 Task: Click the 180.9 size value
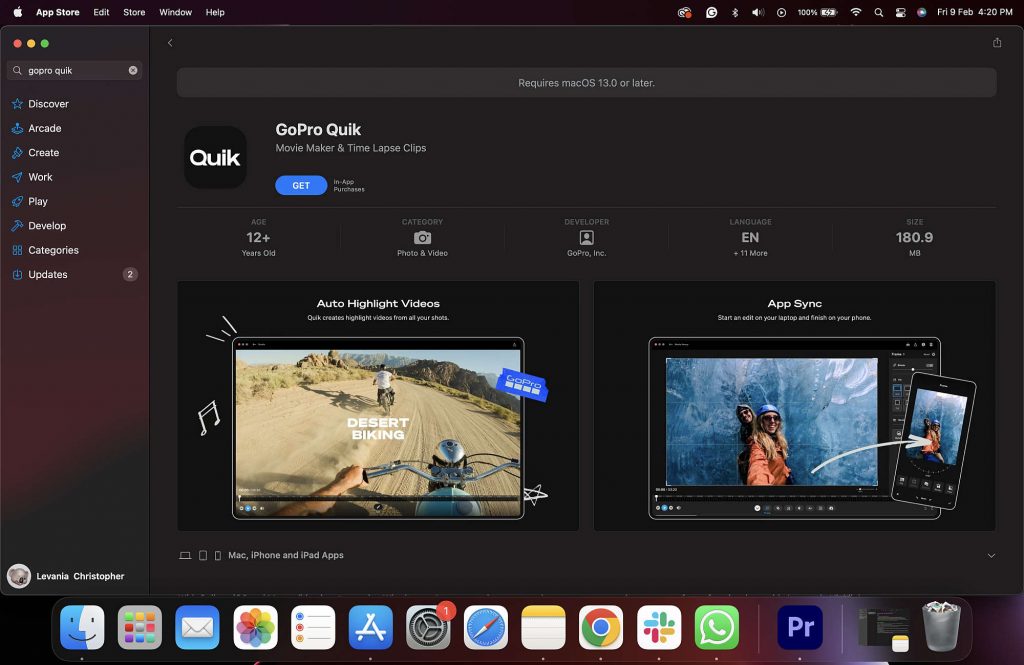[x=914, y=238]
